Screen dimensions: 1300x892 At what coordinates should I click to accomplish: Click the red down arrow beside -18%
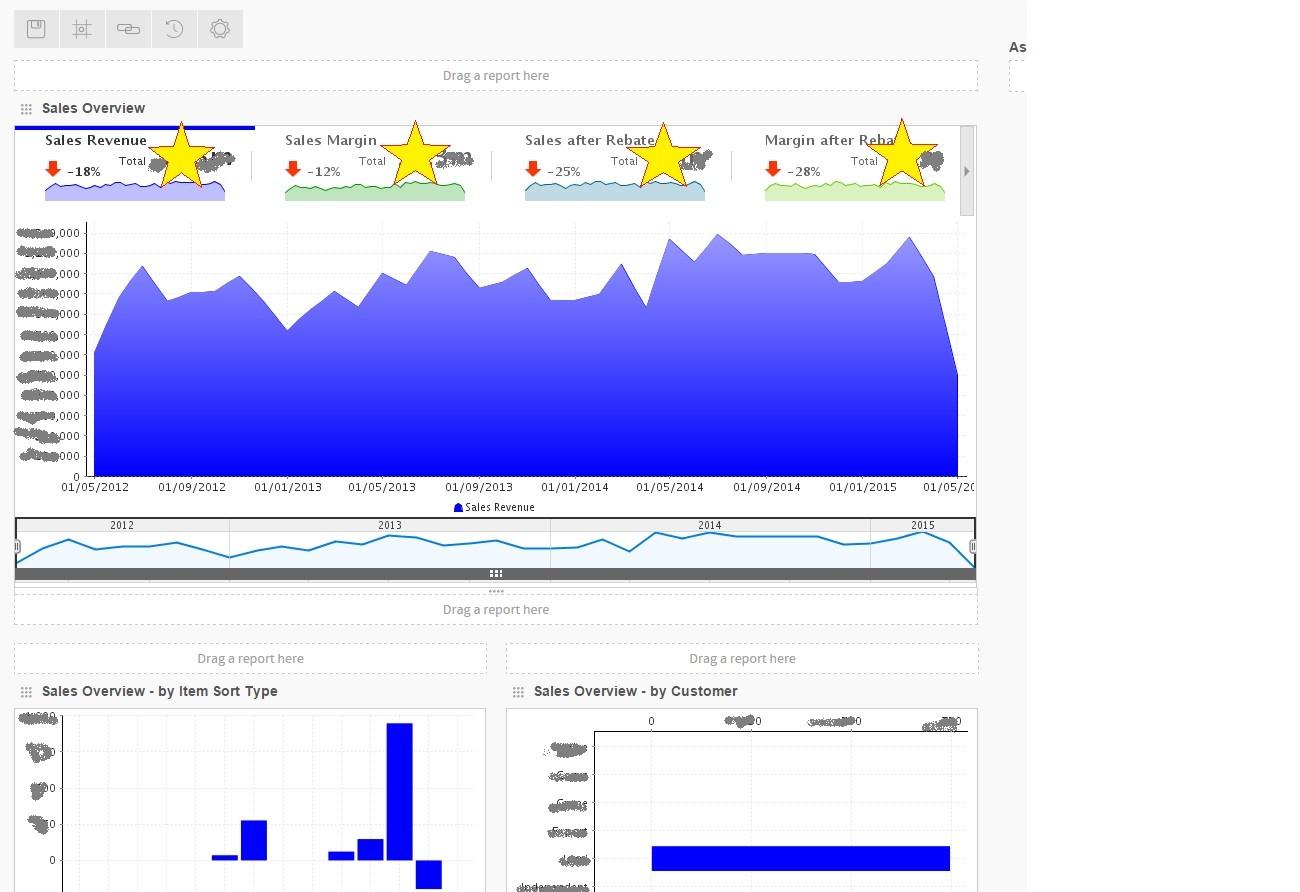53,169
